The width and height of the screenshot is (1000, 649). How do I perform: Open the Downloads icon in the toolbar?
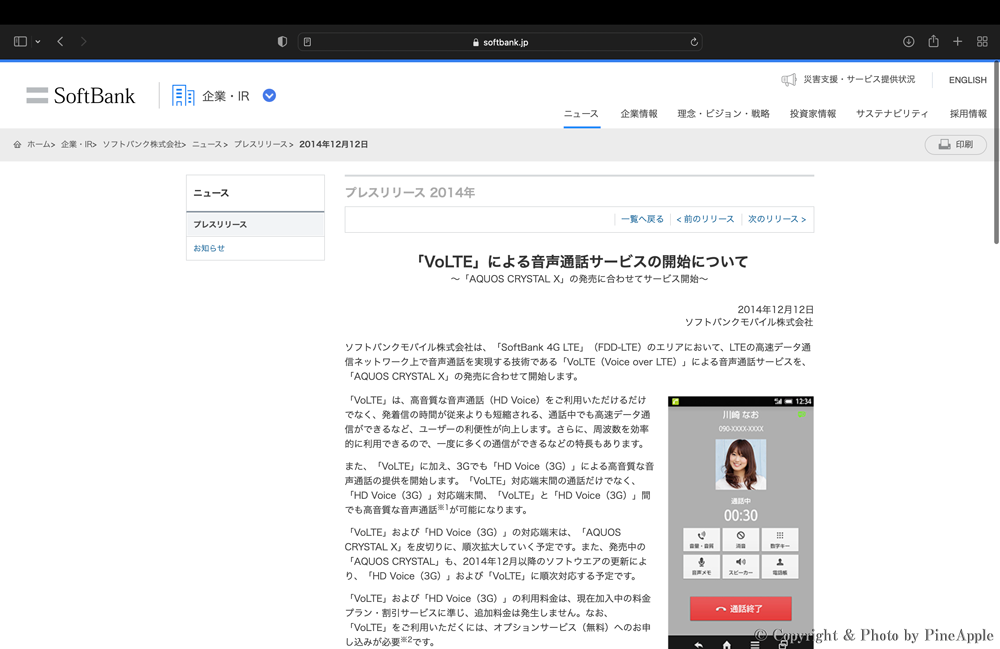[x=909, y=41]
